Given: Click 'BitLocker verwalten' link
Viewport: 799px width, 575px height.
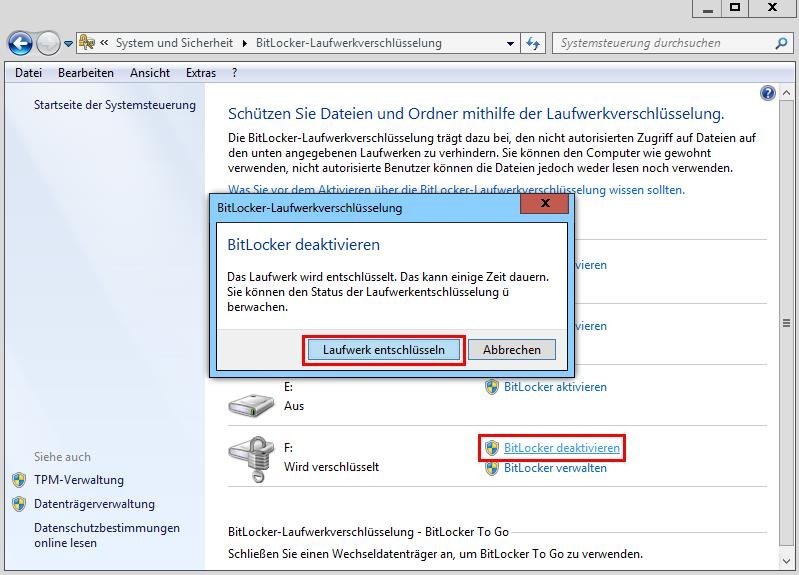Looking at the screenshot, I should [x=555, y=468].
